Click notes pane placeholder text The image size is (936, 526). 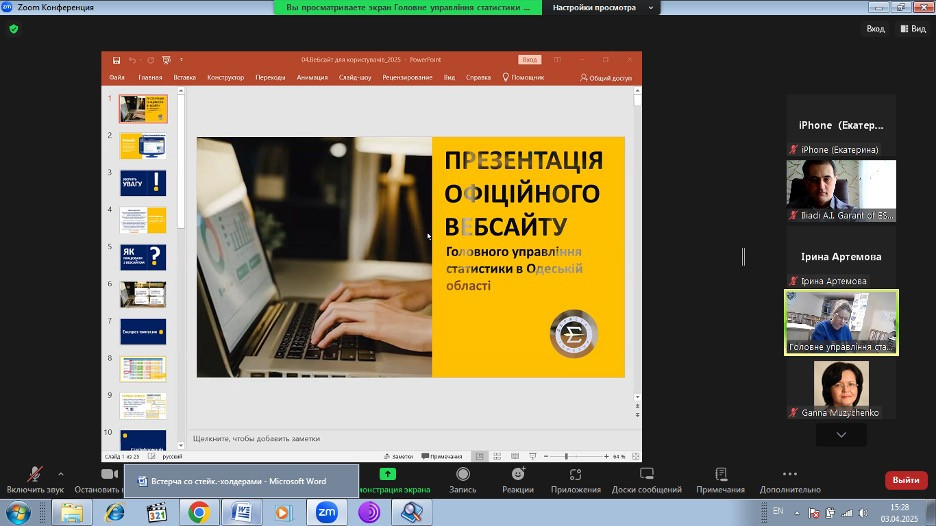tap(257, 438)
